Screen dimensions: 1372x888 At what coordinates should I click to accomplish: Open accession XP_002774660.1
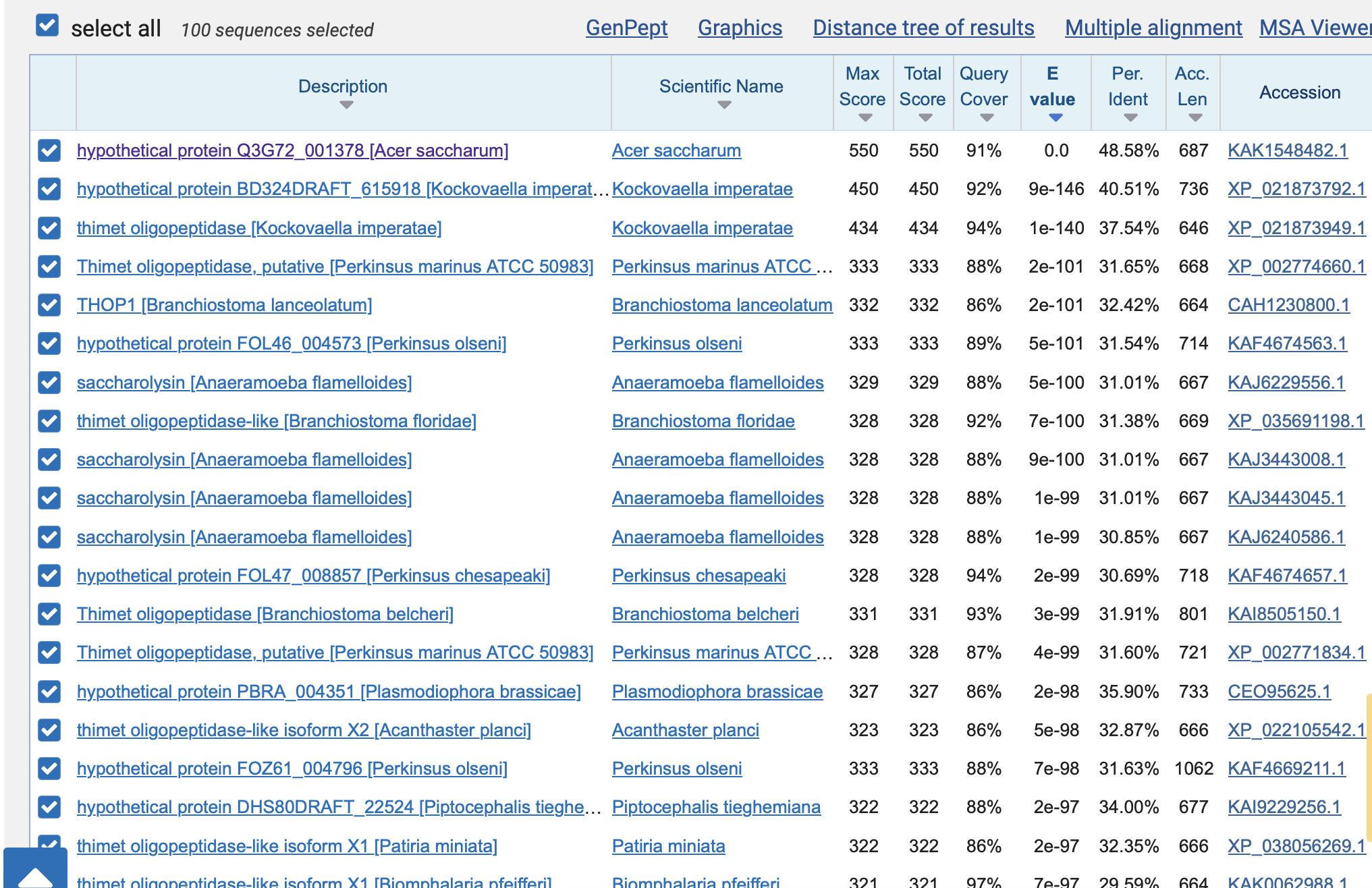point(1296,267)
